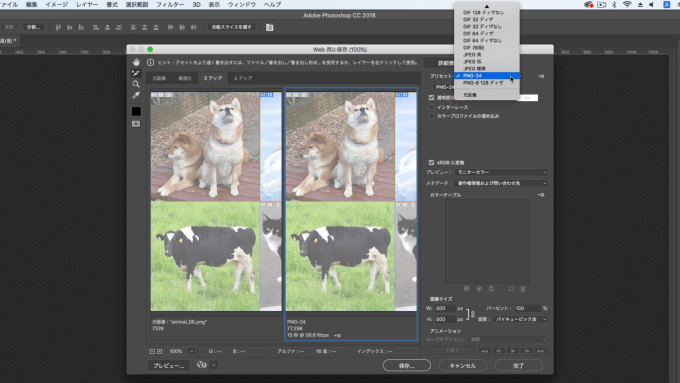The height and width of the screenshot is (383, 680).
Task: Click the プレビュー... button
Action: tap(169, 365)
